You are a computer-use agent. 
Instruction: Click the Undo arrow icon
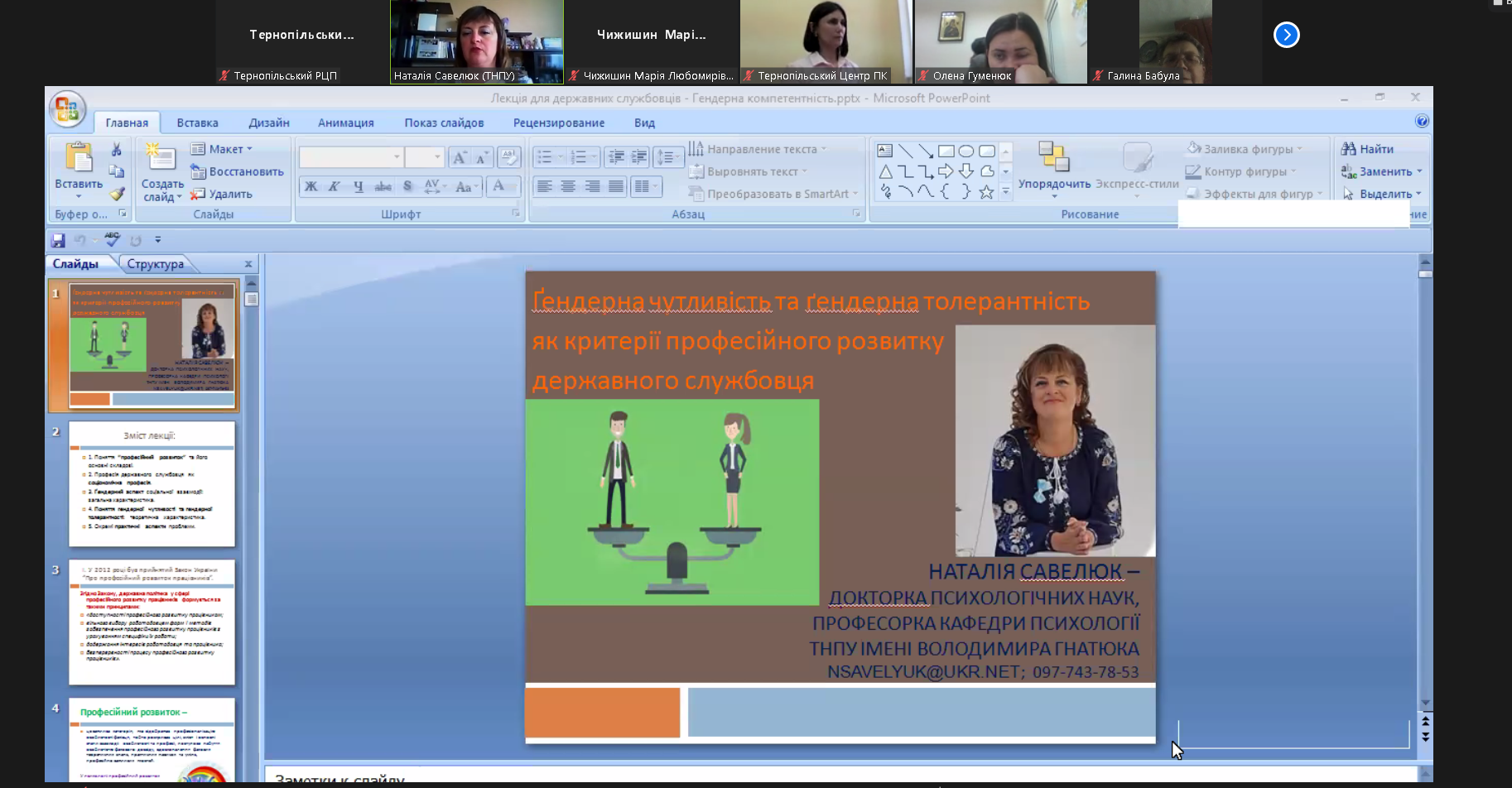[x=80, y=240]
